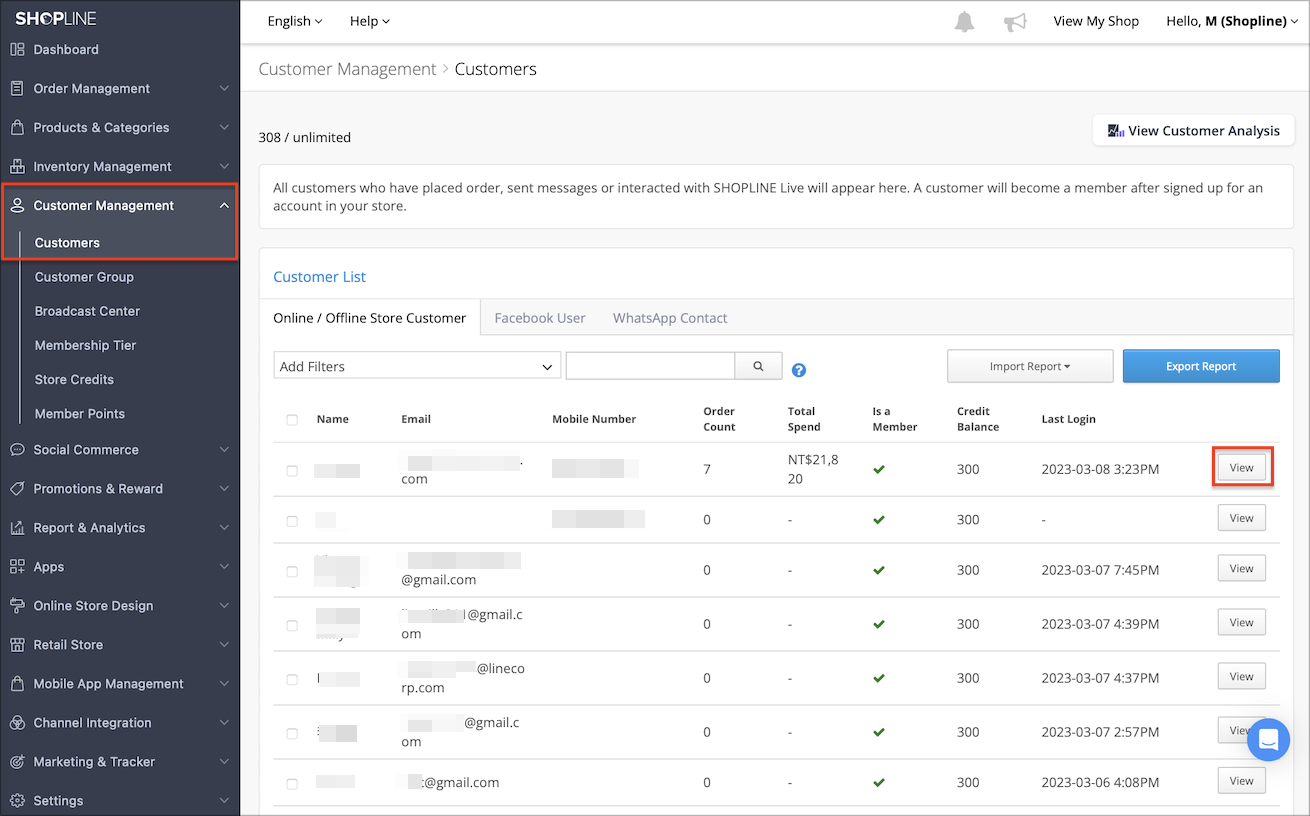Open the live chat bubble widget

pos(1268,740)
